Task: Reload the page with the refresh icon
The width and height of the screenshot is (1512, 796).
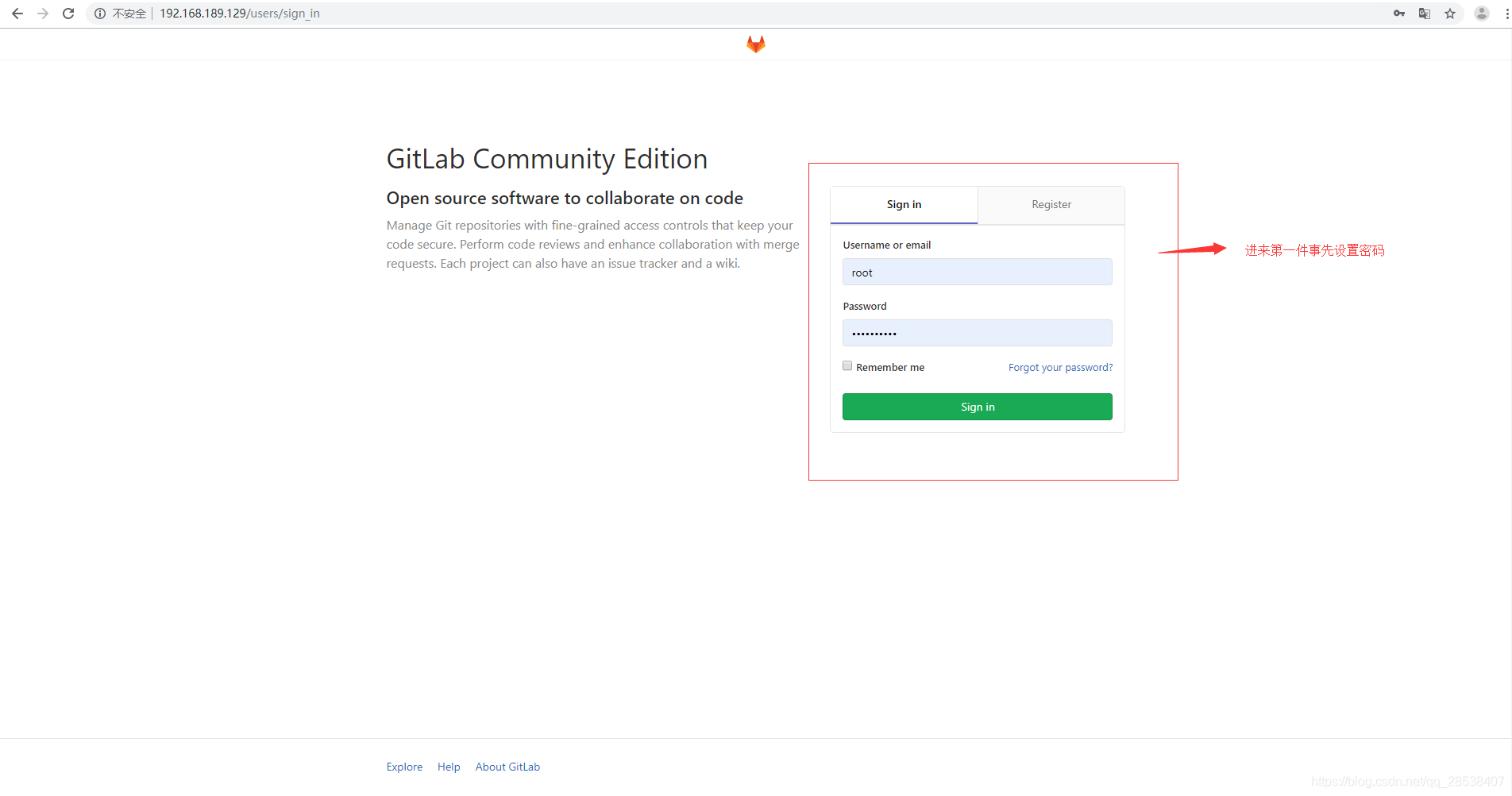Action: click(x=68, y=14)
